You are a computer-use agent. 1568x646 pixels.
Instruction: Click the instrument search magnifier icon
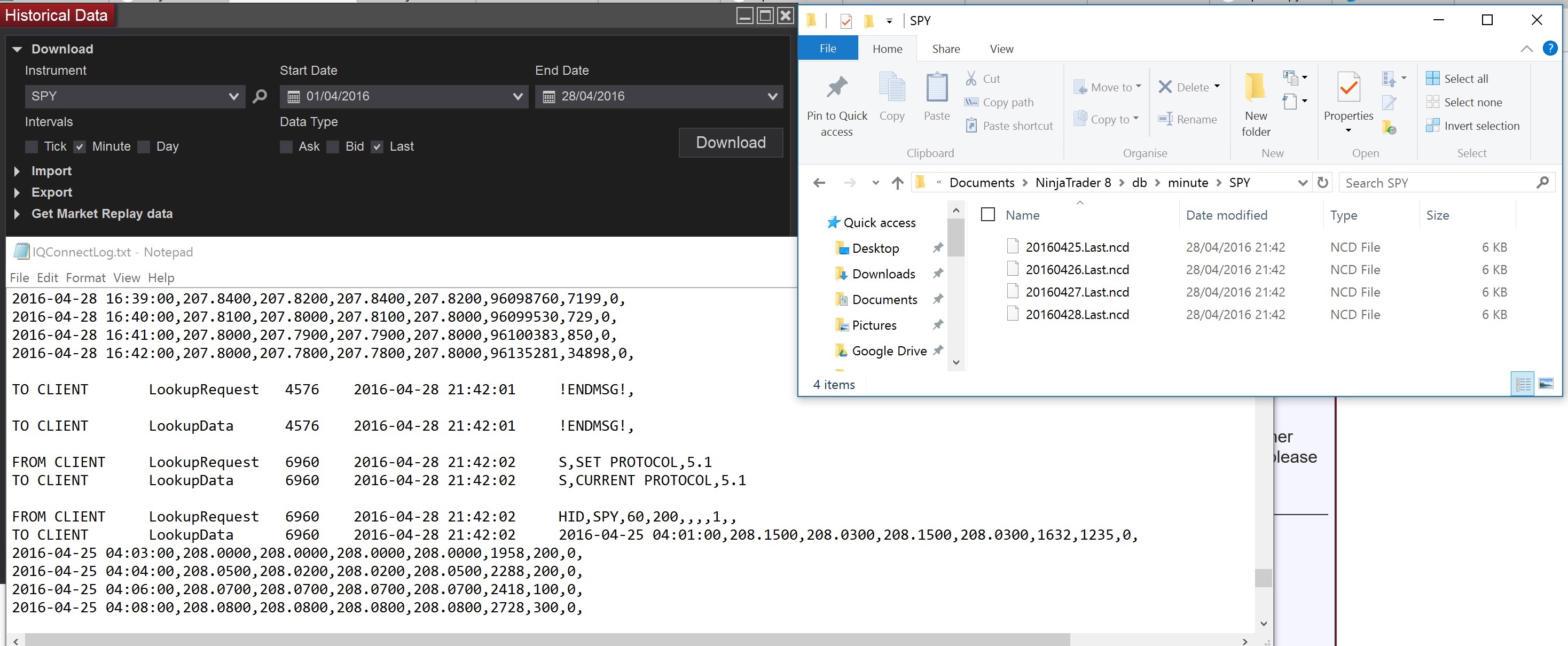[x=260, y=96]
